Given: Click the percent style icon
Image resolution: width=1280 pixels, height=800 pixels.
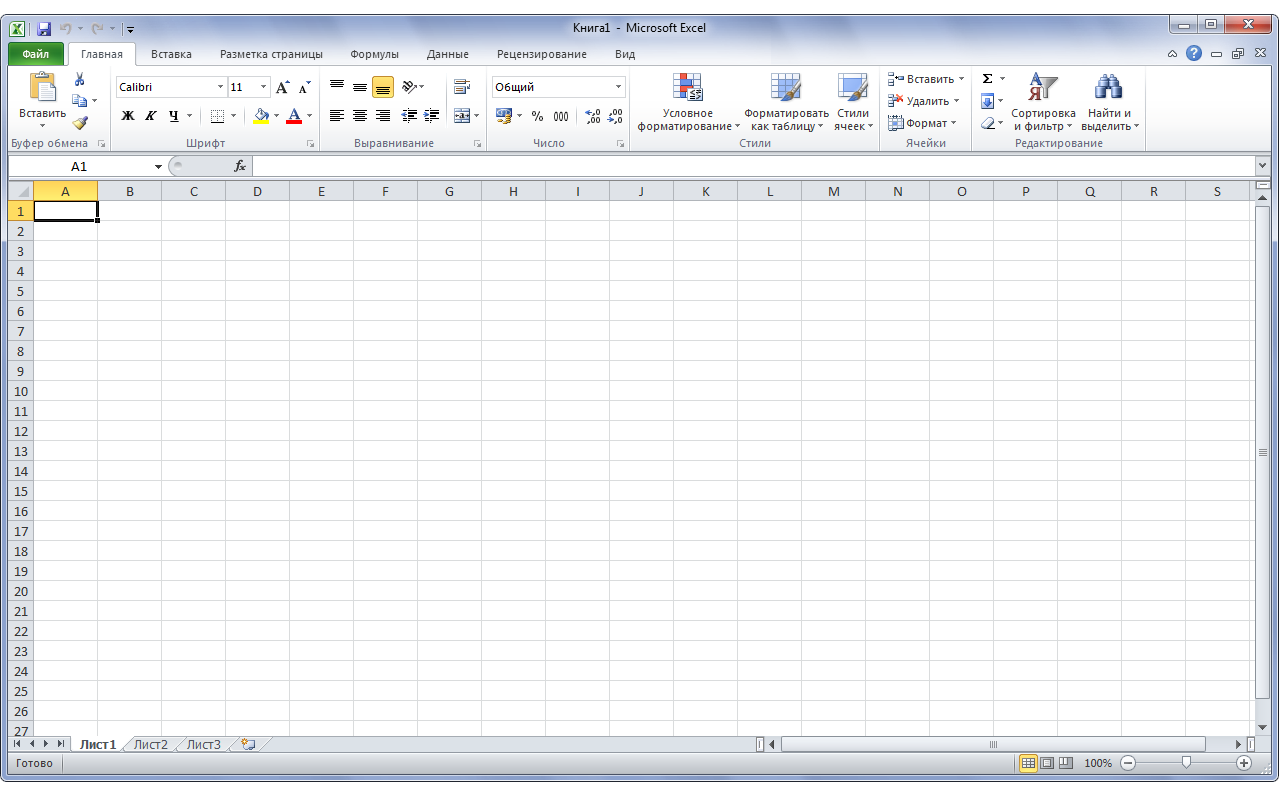Looking at the screenshot, I should (537, 116).
